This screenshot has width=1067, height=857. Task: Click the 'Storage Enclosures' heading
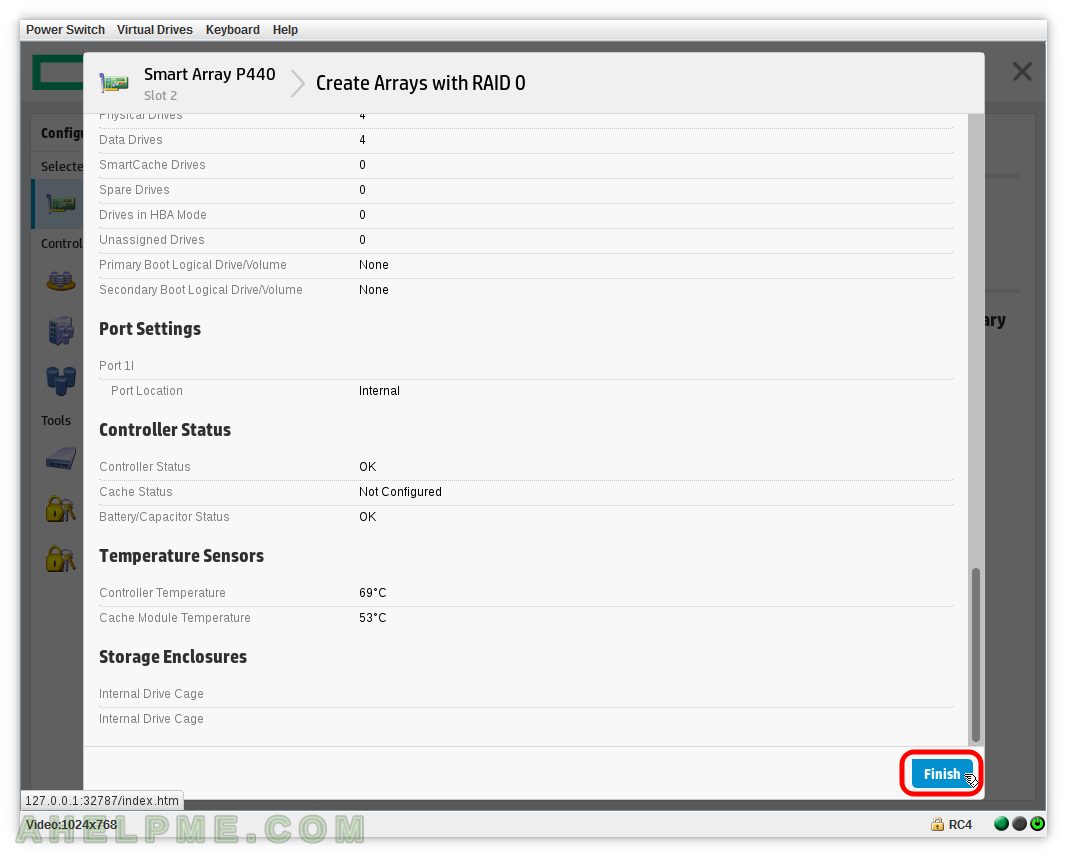(x=173, y=657)
